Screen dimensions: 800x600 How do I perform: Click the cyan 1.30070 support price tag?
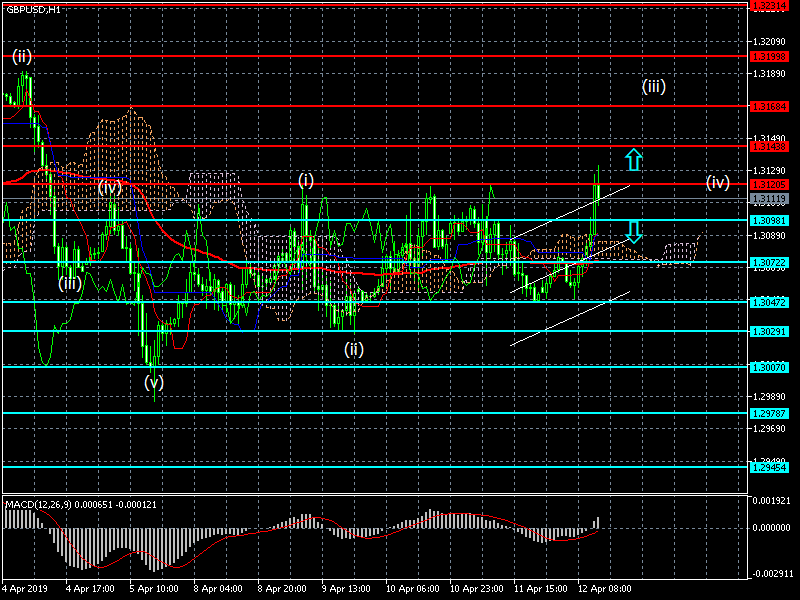point(769,367)
